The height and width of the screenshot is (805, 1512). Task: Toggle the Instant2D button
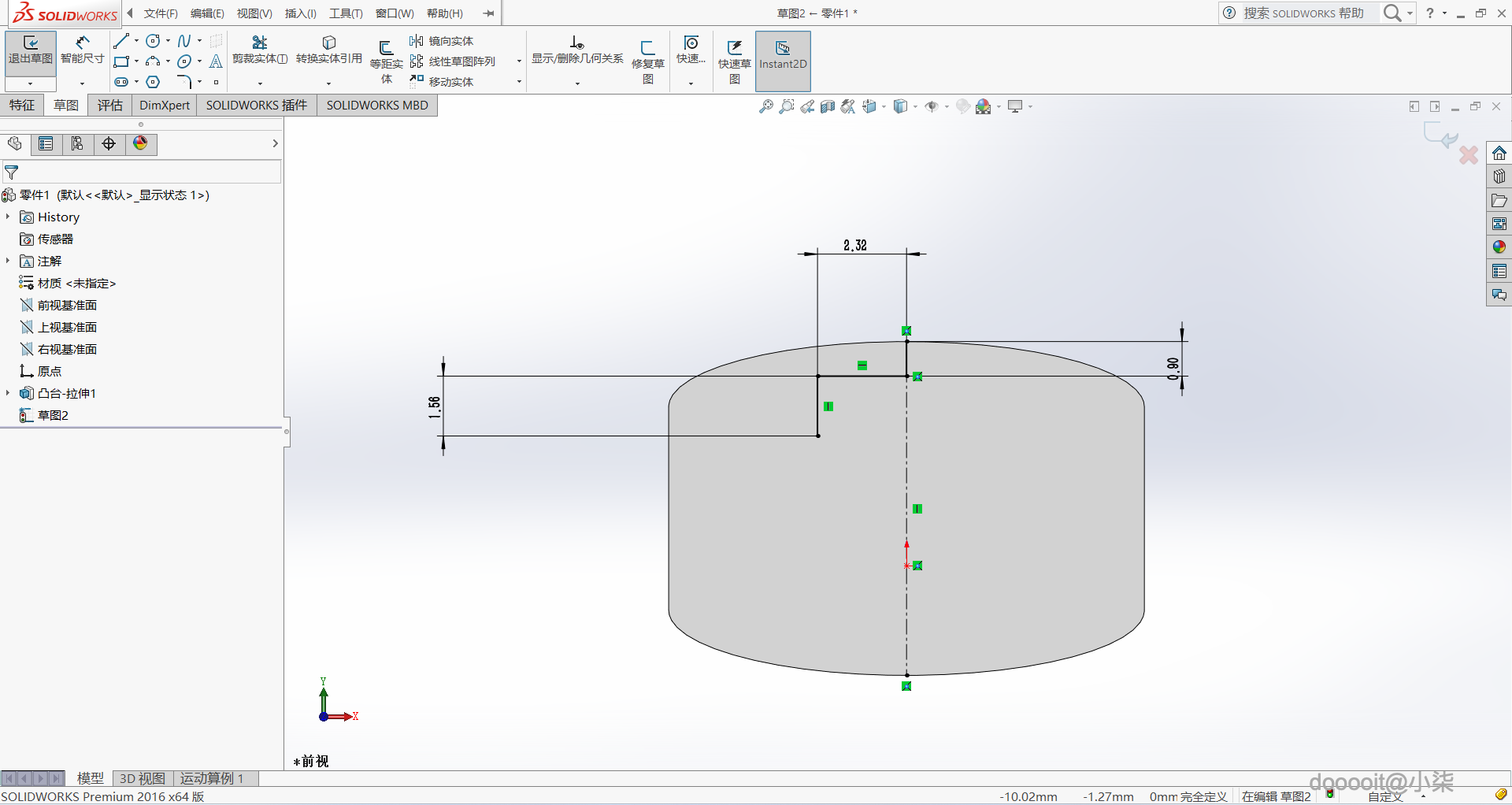tap(782, 55)
